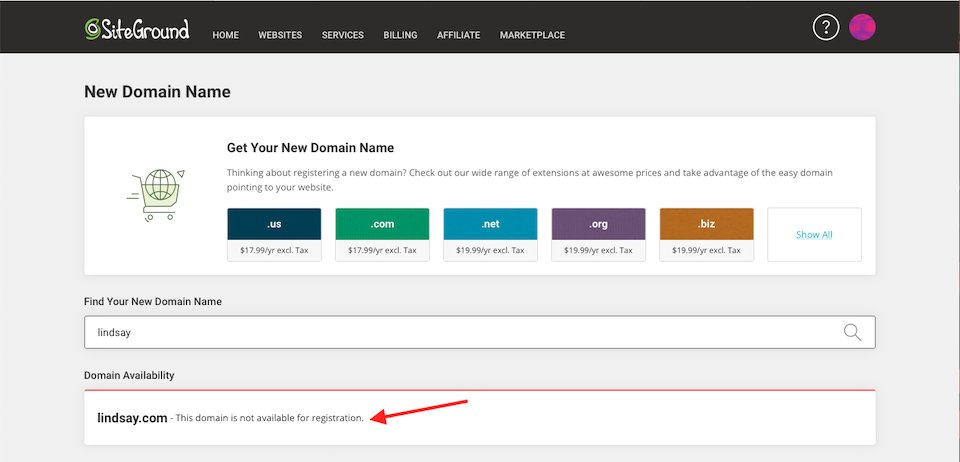Select the green .com extension tile
Image resolution: width=960 pixels, height=462 pixels.
tap(382, 225)
